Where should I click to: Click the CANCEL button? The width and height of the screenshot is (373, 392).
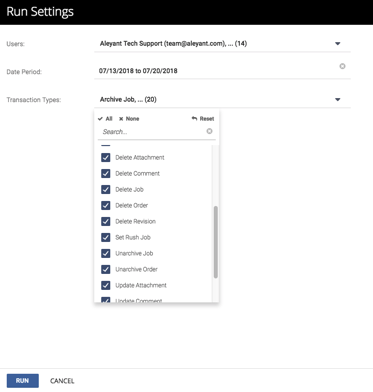point(62,381)
